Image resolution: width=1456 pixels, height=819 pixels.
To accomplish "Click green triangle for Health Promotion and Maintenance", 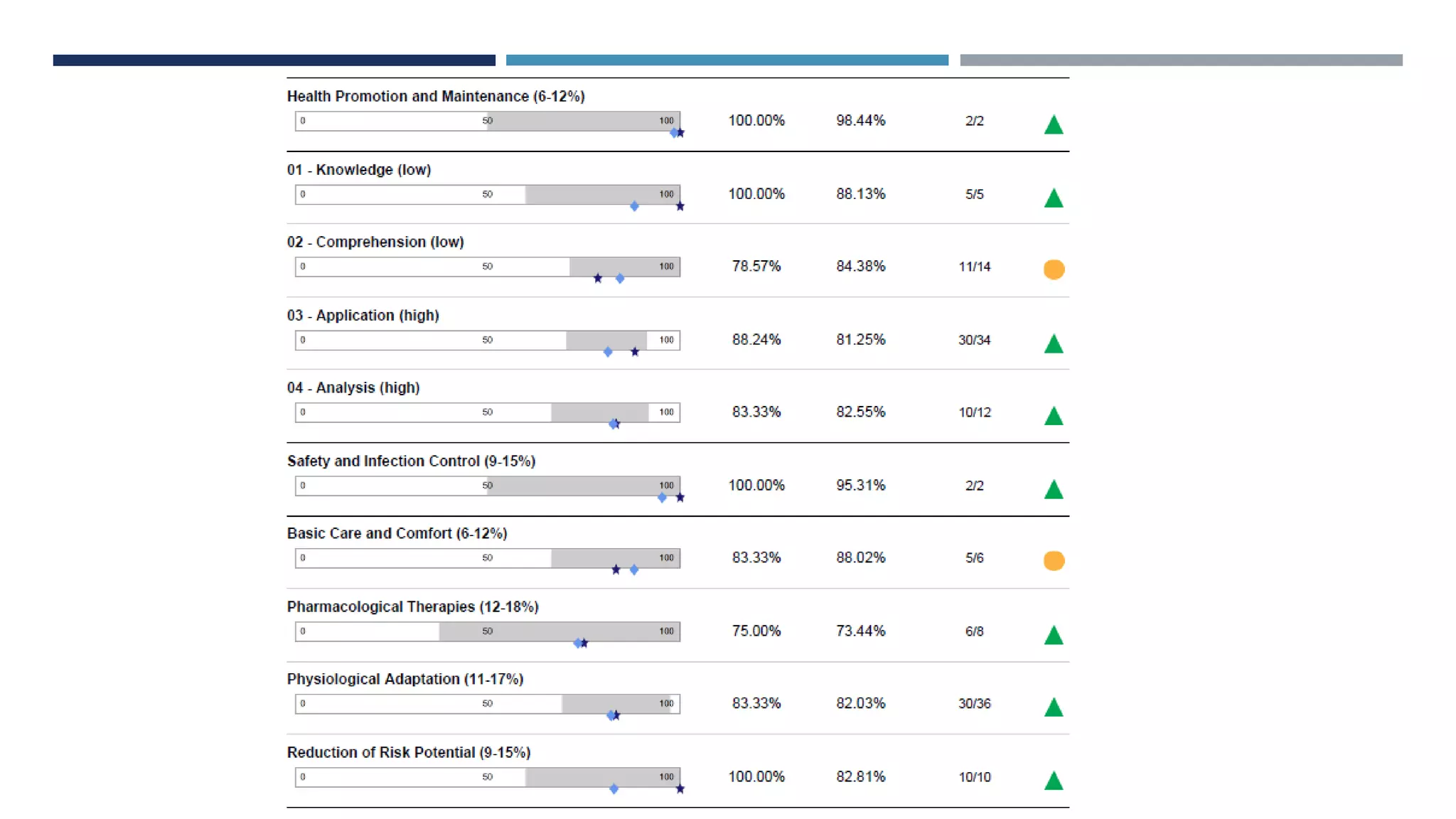I will pyautogui.click(x=1054, y=126).
